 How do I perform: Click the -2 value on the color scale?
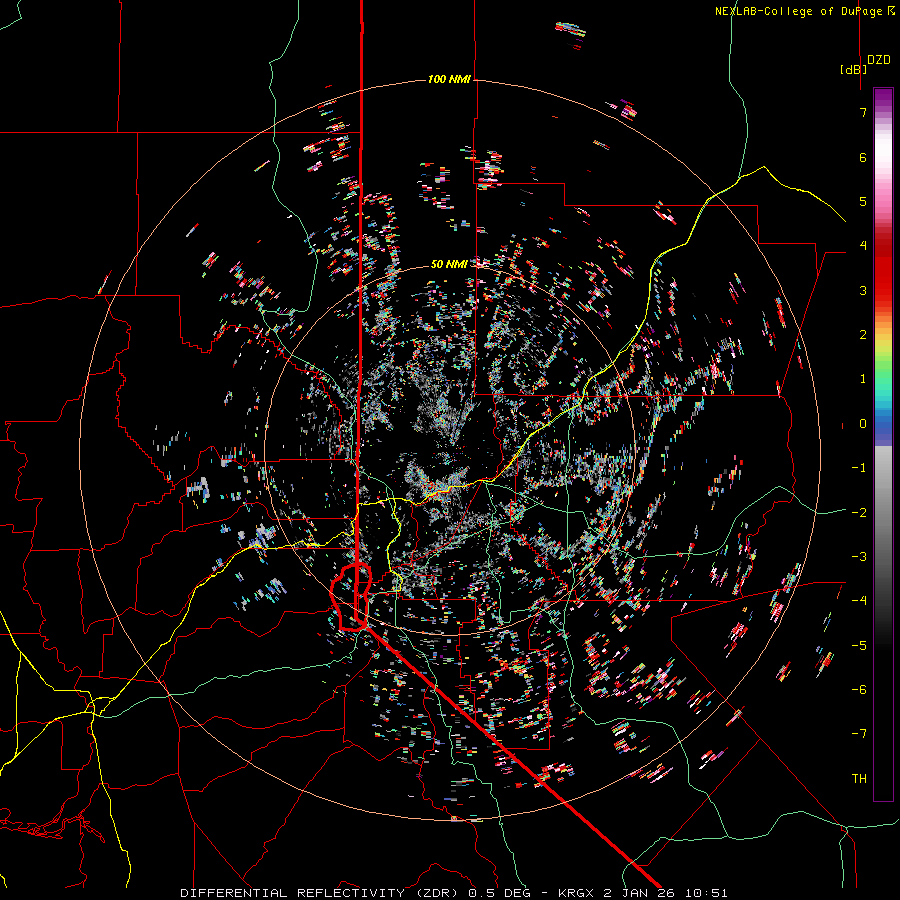click(859, 513)
